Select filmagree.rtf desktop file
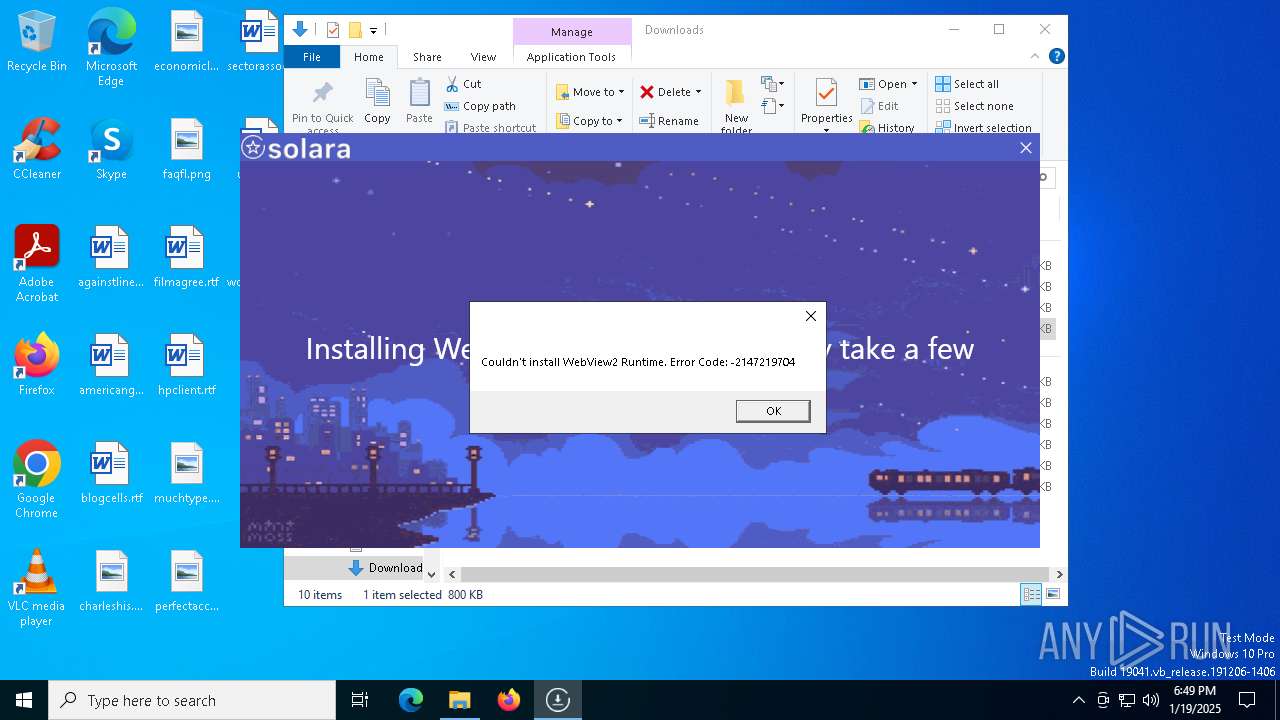This screenshot has height=720, width=1280. (186, 257)
